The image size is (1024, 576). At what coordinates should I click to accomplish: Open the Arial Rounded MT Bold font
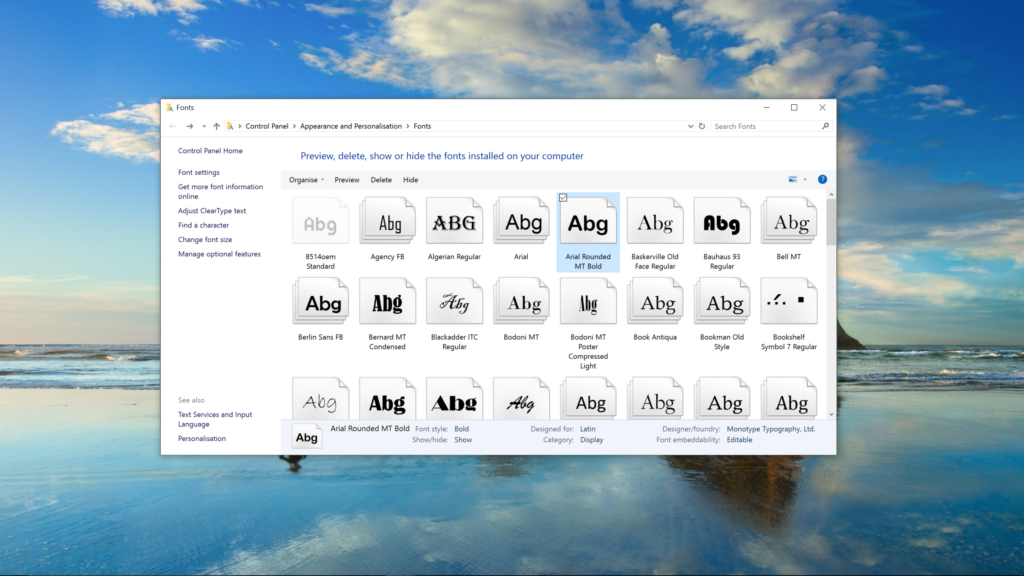click(588, 220)
